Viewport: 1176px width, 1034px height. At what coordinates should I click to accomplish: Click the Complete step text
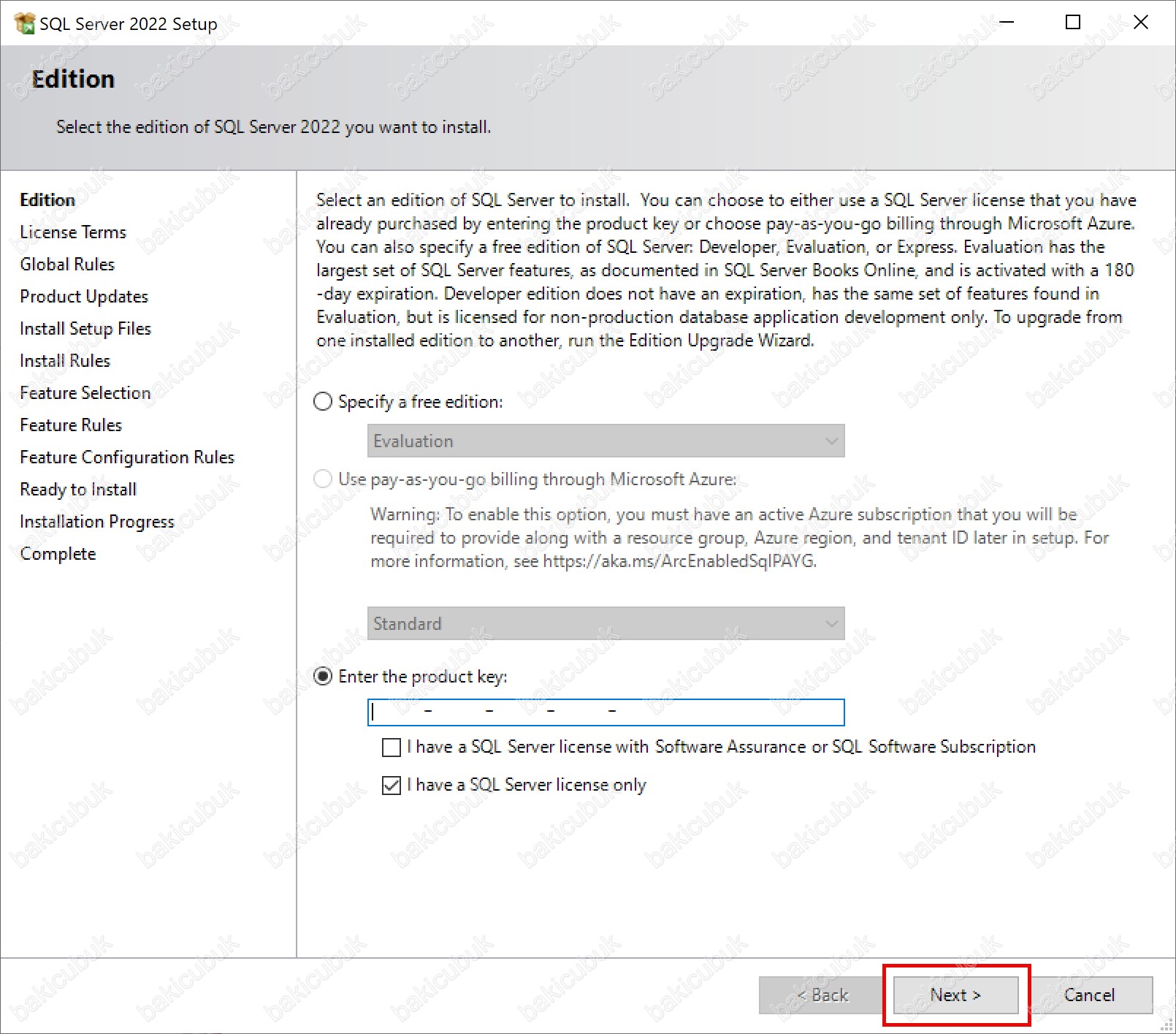point(58,554)
